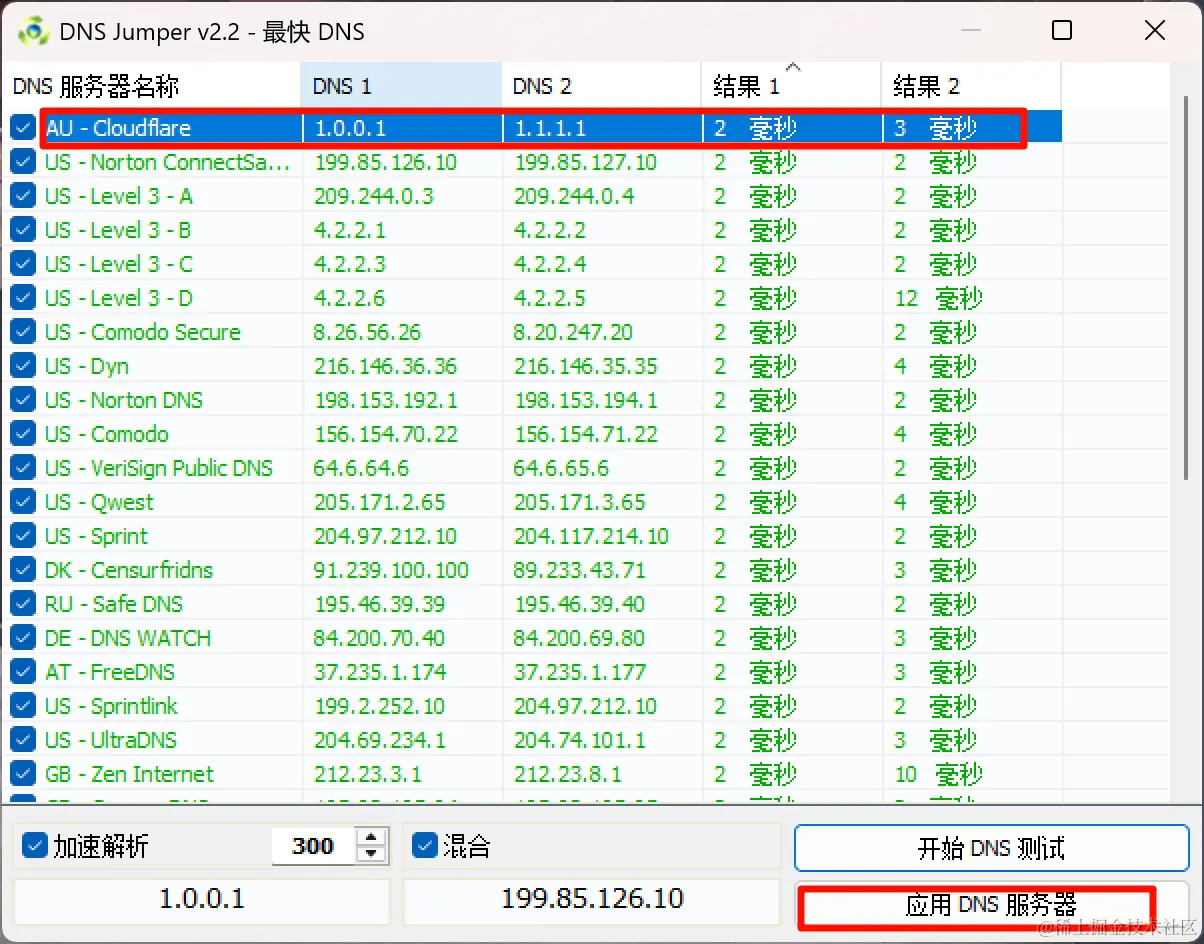Click DNS 1 address 212.23.3.1
This screenshot has width=1204, height=944.
pos(367,774)
